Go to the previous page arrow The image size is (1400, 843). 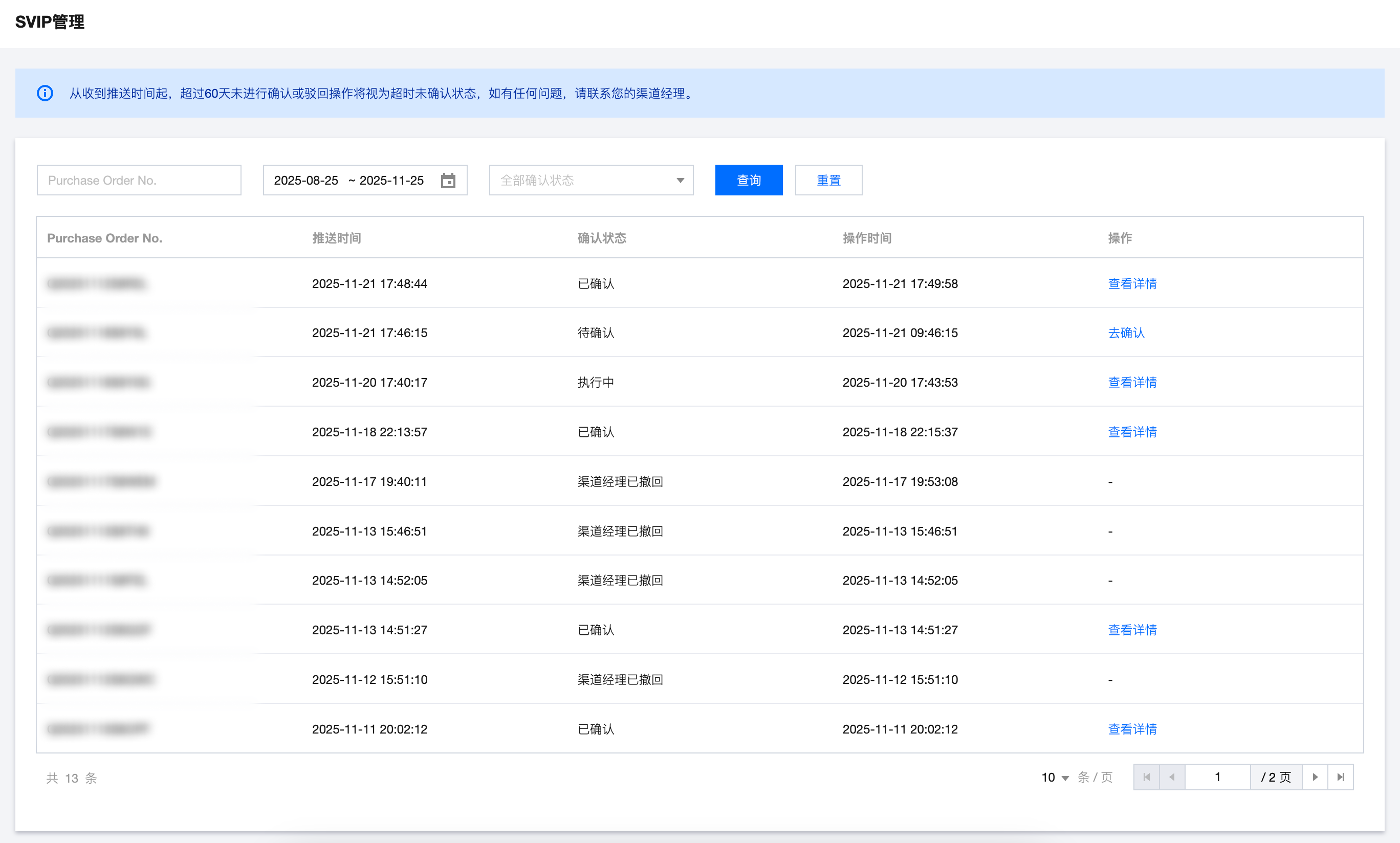(1172, 777)
